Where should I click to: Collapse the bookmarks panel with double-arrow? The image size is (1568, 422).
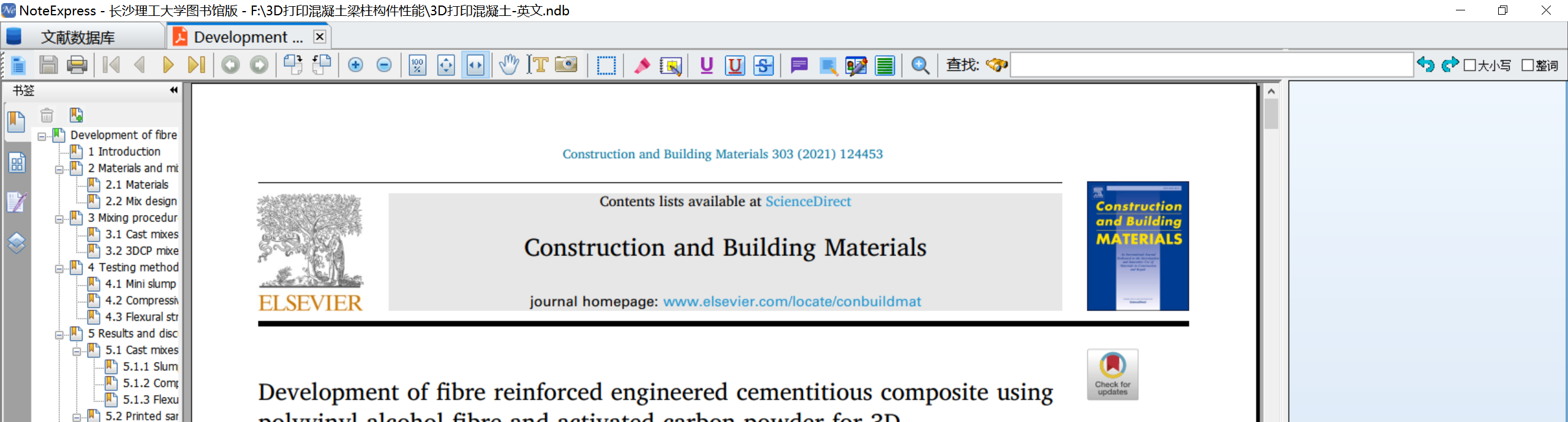coord(173,90)
